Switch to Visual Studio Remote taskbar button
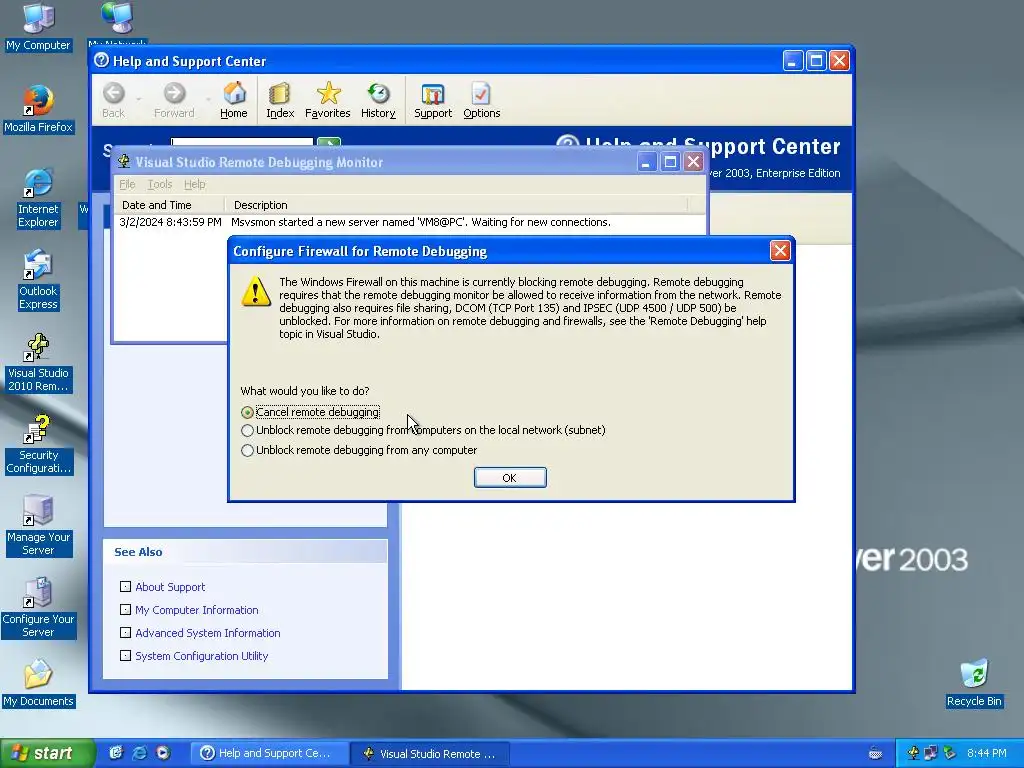This screenshot has width=1024, height=768. (x=430, y=753)
